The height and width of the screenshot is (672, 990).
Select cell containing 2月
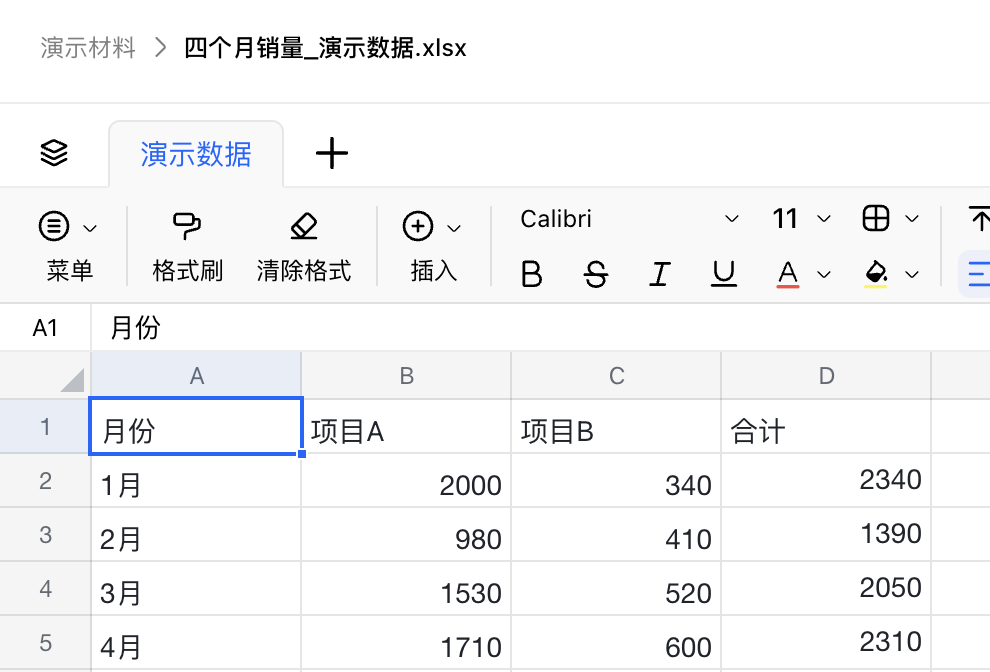click(196, 534)
